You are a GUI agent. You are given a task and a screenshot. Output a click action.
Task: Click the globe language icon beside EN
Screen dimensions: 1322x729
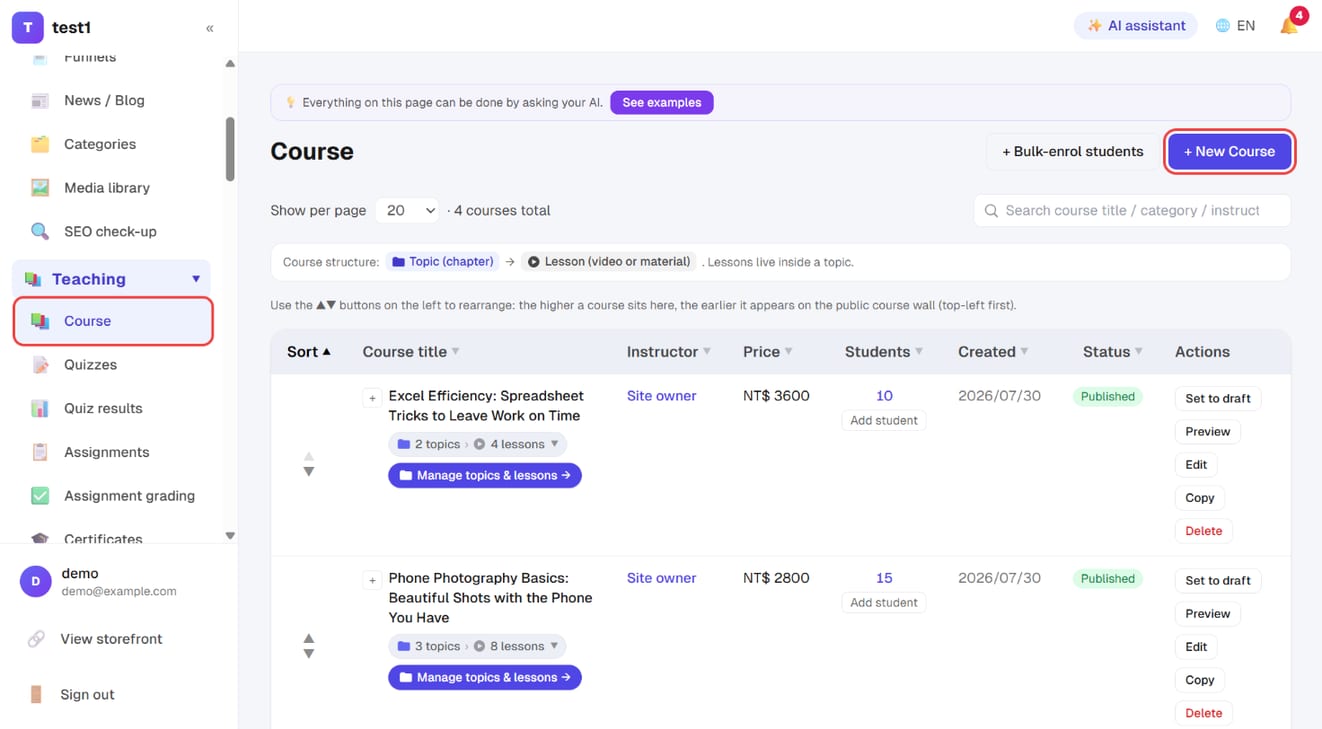[1222, 26]
